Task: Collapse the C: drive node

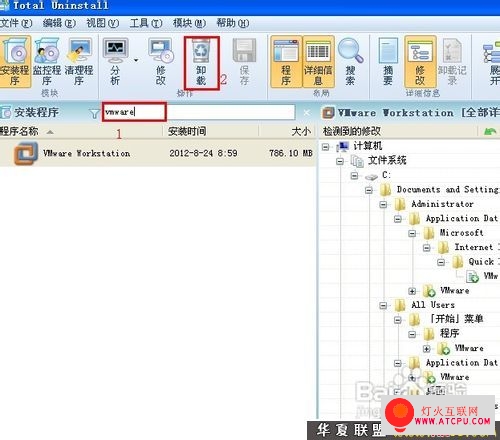Action: (354, 175)
